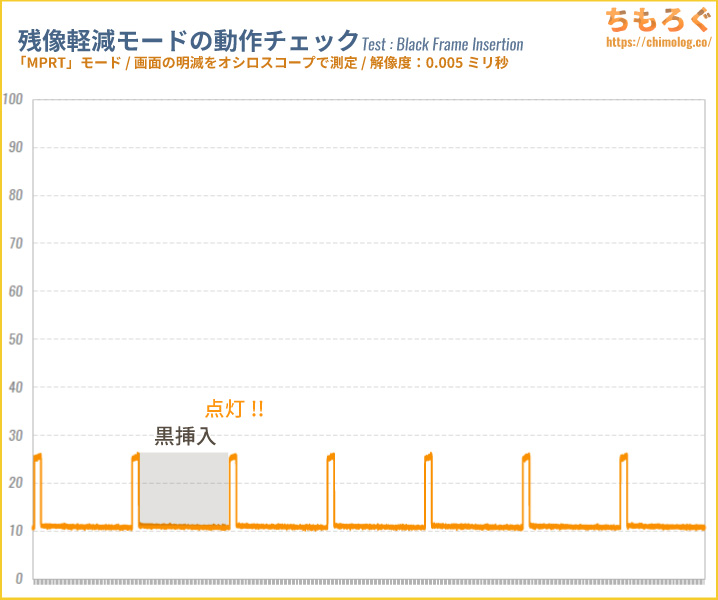Click the last pulse near the right edge
Screen dimensions: 718x600
(624, 490)
